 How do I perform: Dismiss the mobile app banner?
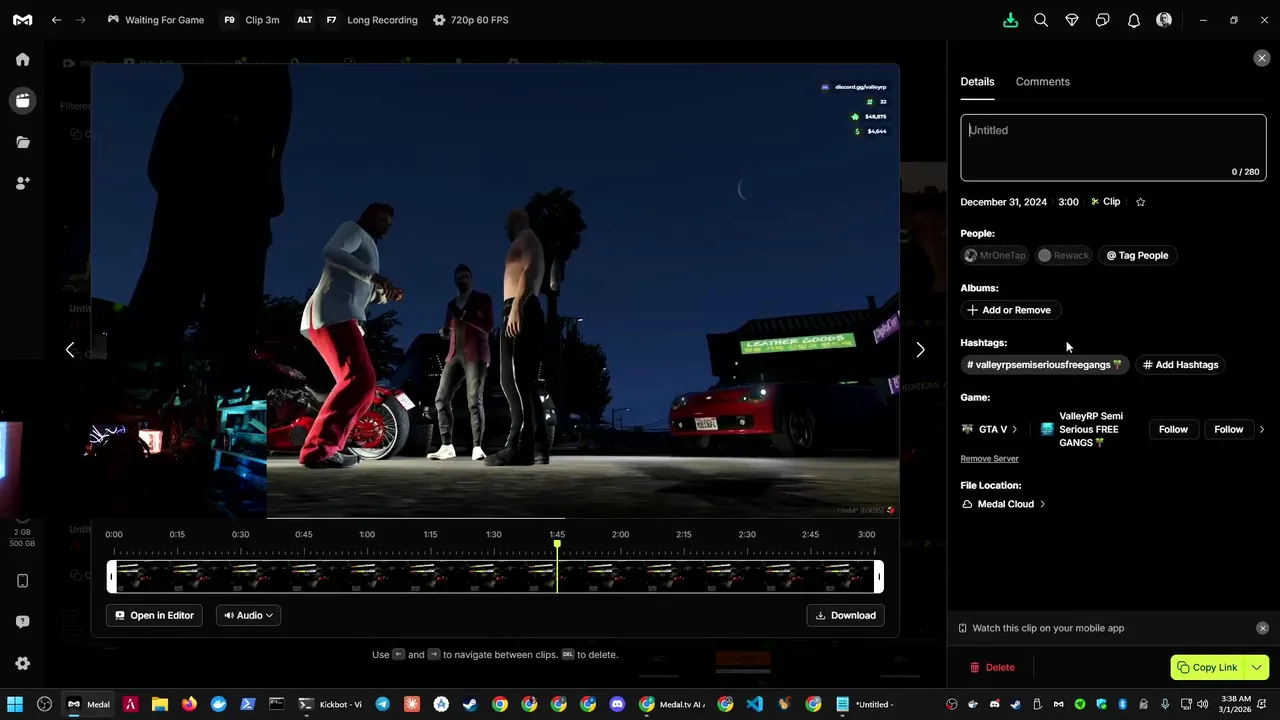1262,628
